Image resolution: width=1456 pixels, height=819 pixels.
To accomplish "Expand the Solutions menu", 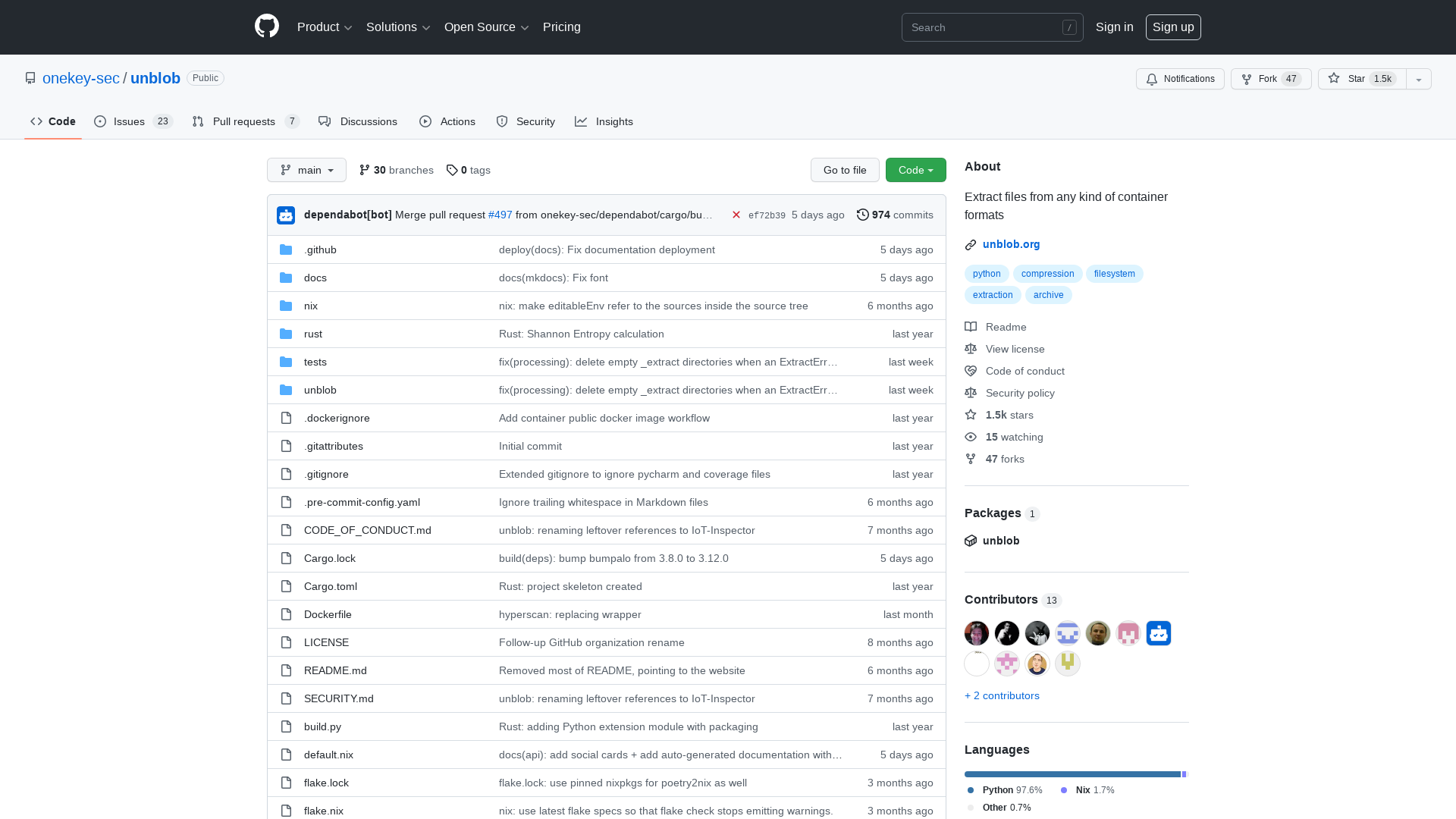I will (398, 27).
